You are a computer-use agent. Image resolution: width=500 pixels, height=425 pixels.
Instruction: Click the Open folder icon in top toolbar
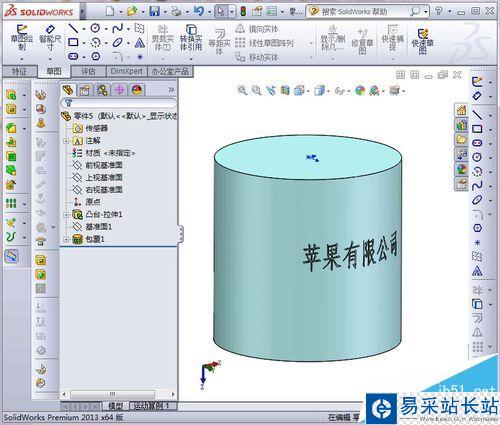[132, 12]
